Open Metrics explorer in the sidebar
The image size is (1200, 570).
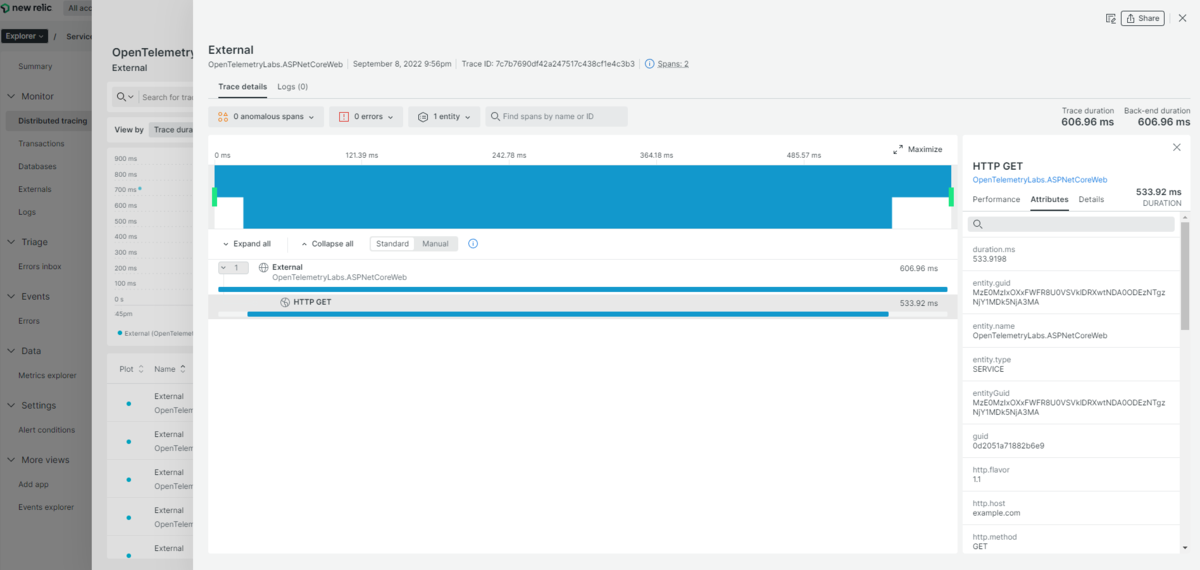point(47,375)
